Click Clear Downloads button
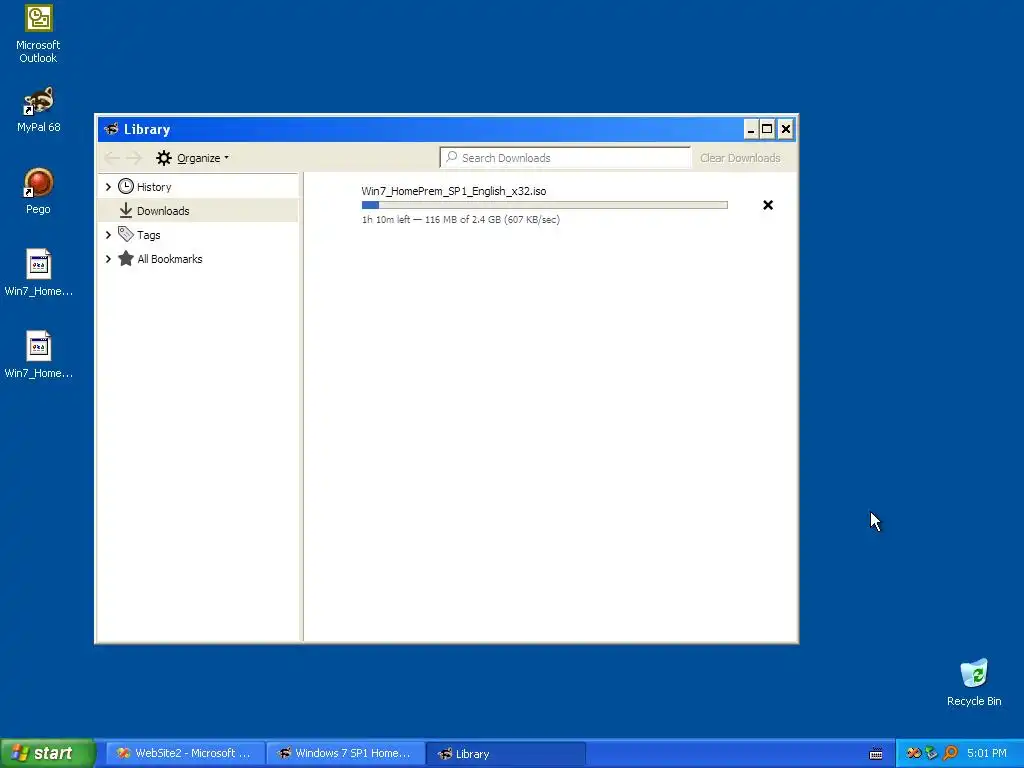The width and height of the screenshot is (1024, 768). coord(740,158)
